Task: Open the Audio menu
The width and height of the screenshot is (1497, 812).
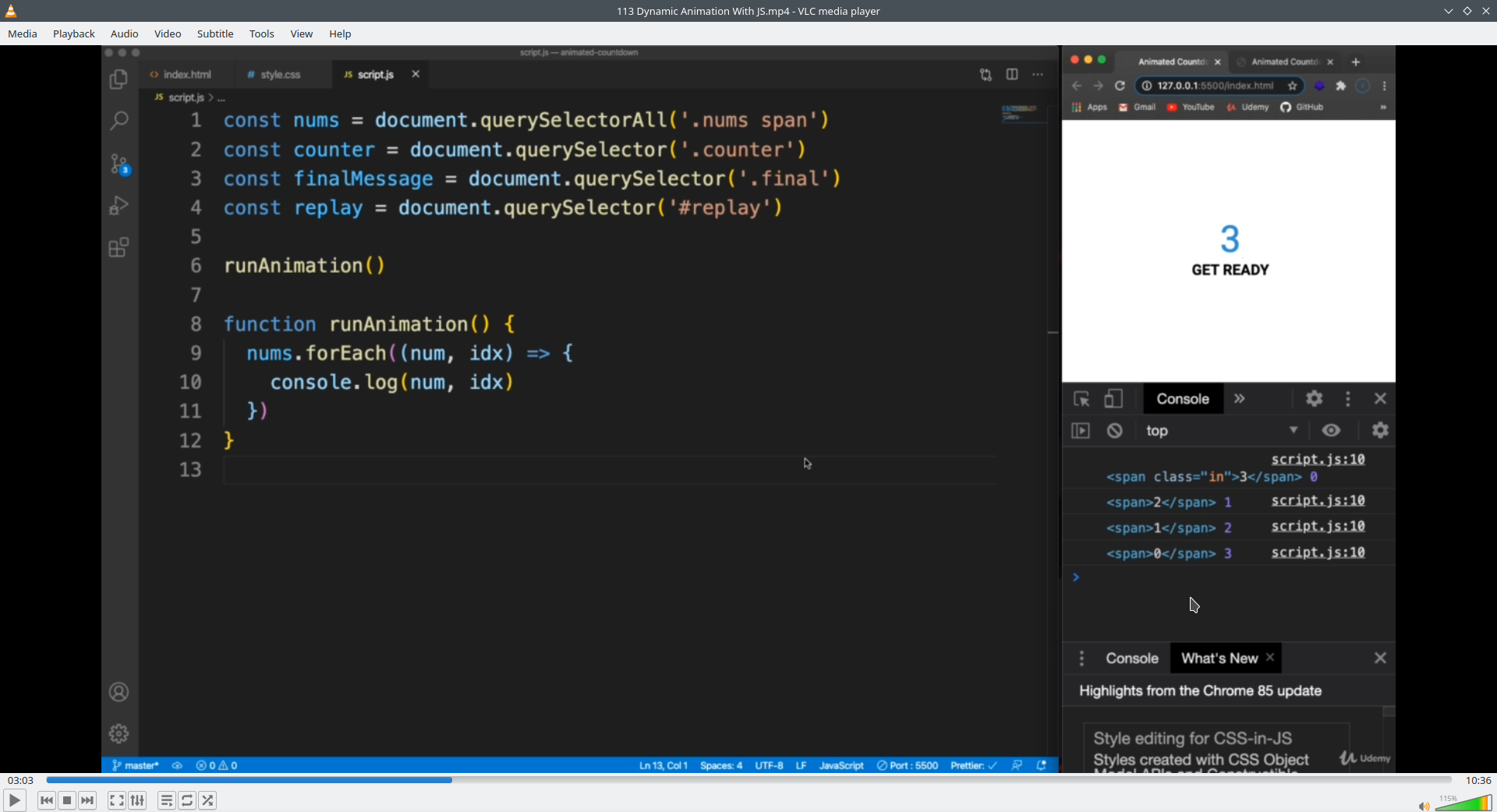Action: tap(125, 34)
